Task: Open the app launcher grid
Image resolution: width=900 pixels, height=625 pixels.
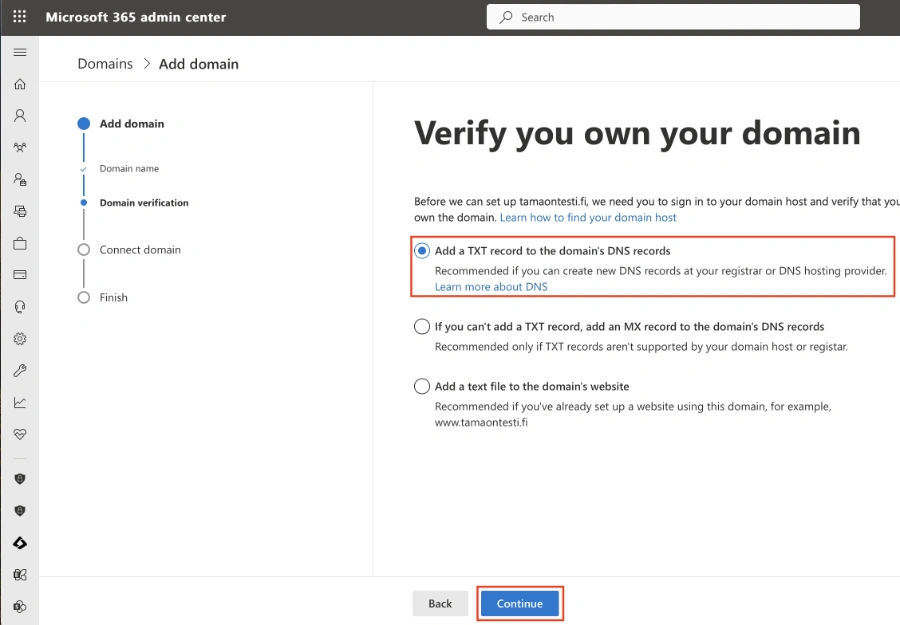Action: [x=20, y=17]
